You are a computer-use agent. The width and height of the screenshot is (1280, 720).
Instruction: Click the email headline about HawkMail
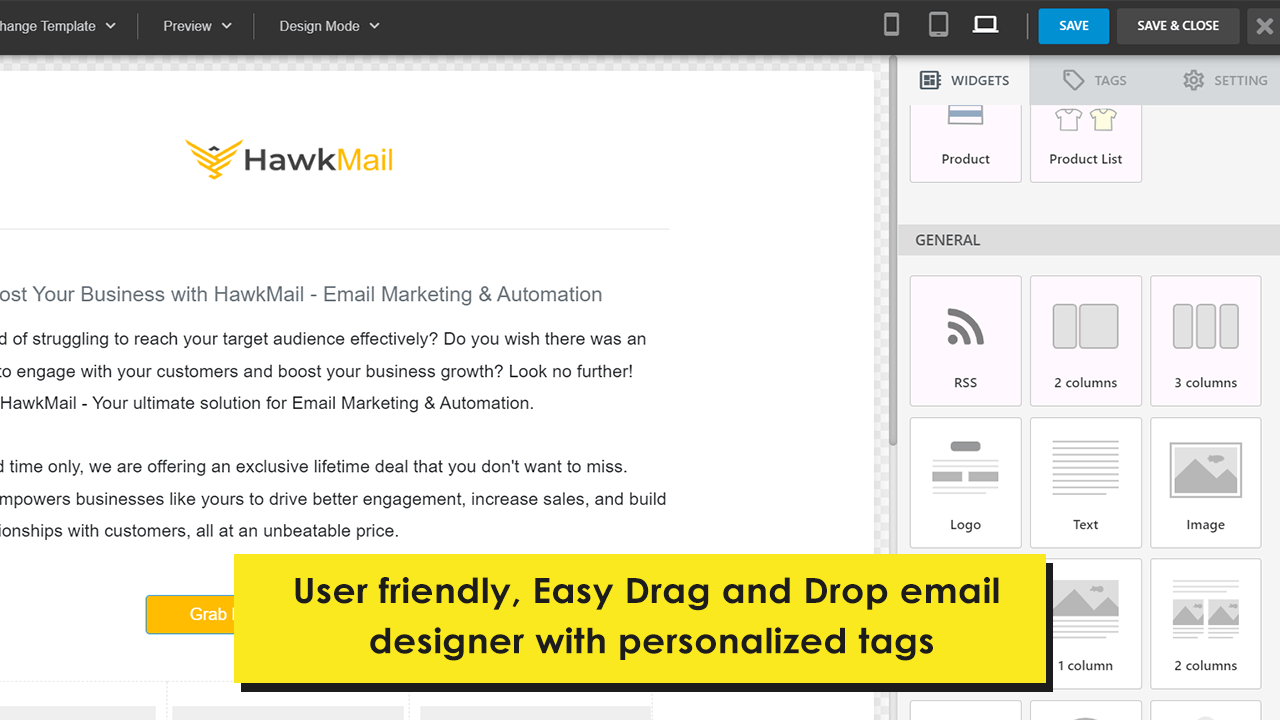(x=301, y=294)
